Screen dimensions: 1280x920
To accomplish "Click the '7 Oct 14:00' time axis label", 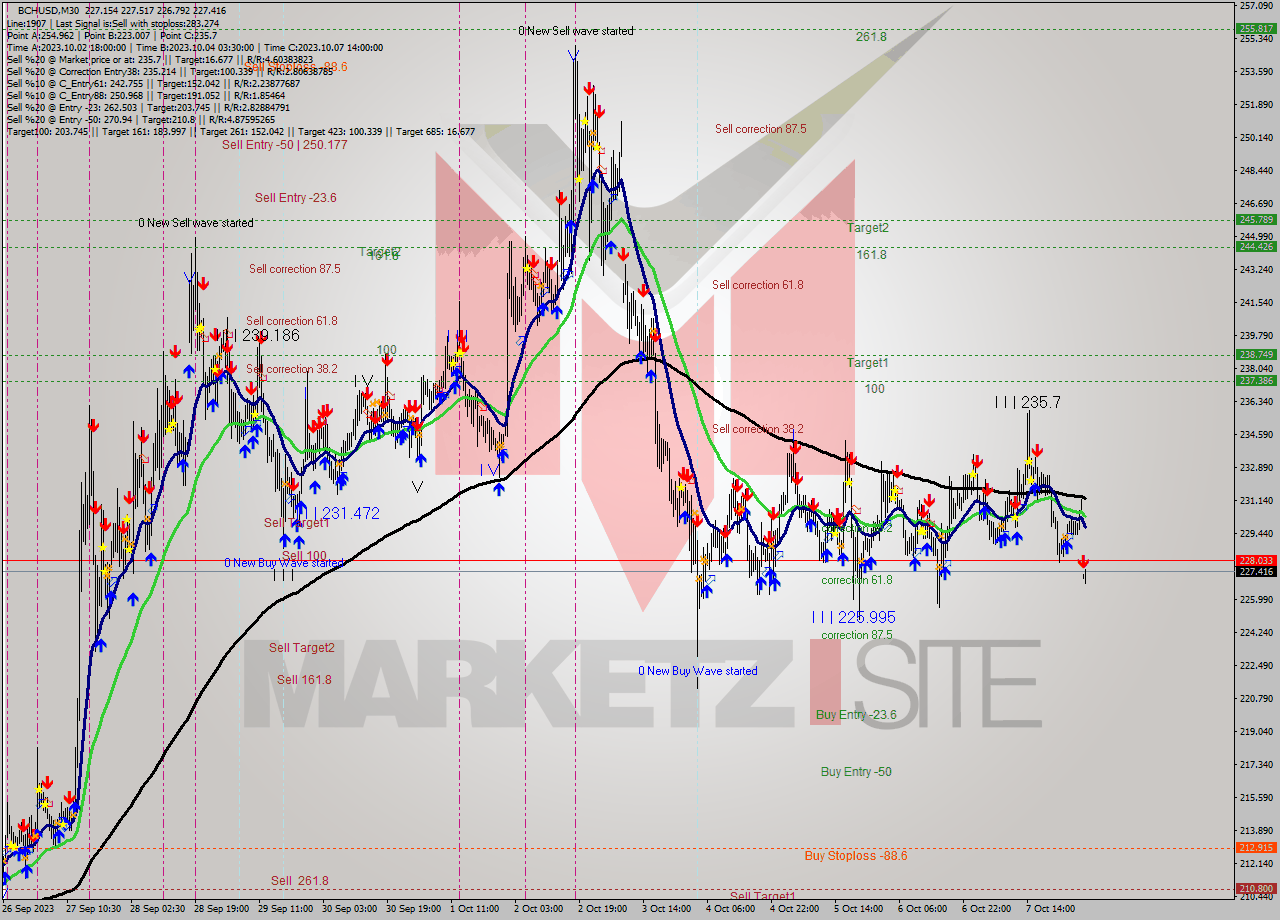I will (1051, 909).
